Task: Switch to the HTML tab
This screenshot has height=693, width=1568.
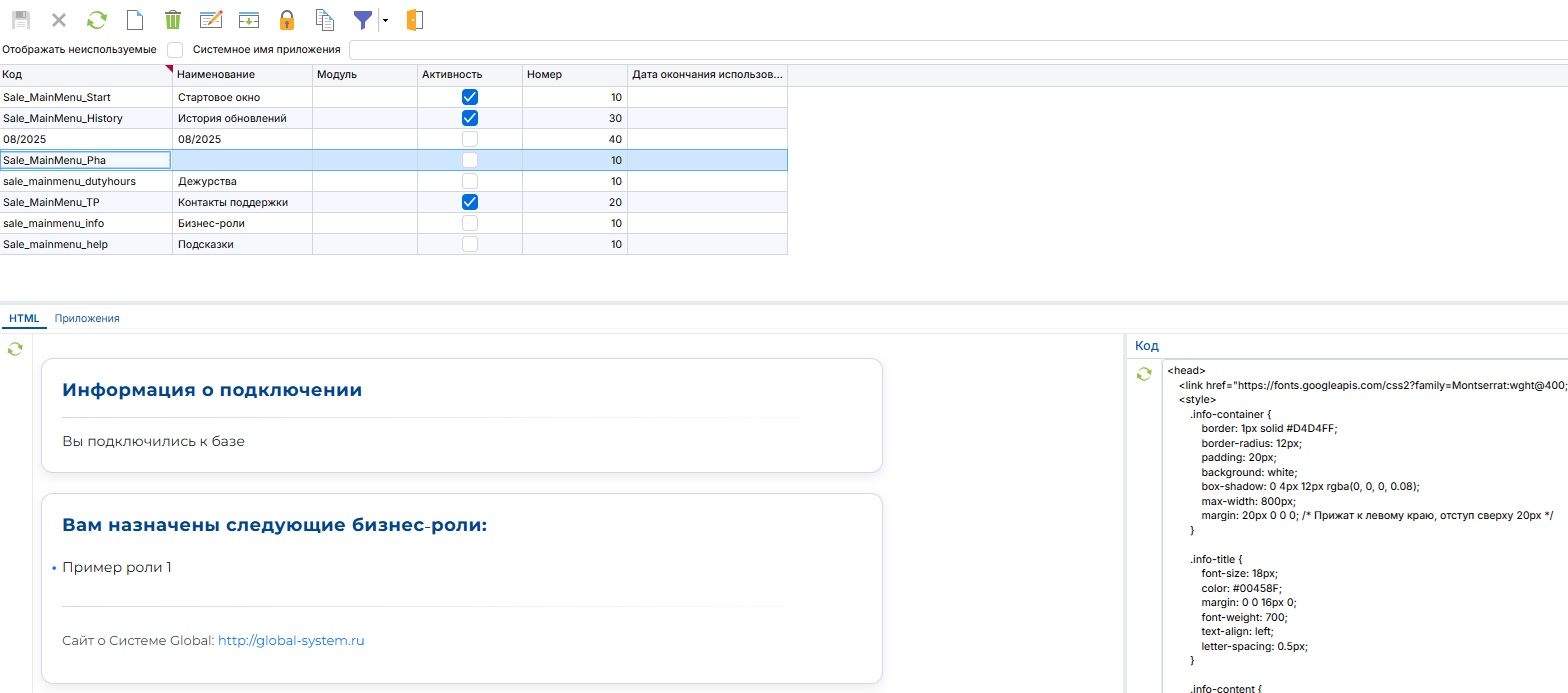Action: pyautogui.click(x=24, y=318)
